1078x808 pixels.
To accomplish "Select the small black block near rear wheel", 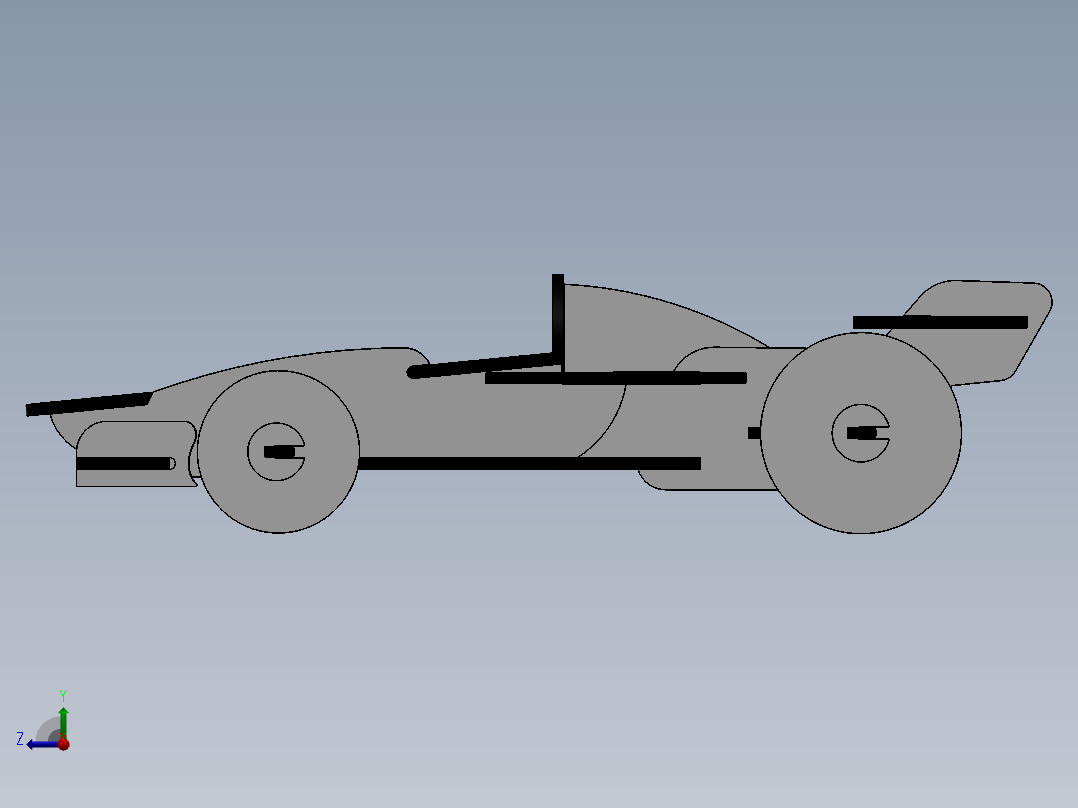I will click(x=752, y=434).
